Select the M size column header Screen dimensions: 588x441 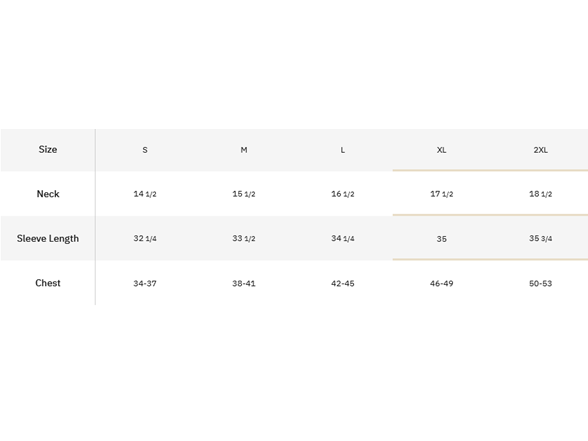click(x=244, y=150)
